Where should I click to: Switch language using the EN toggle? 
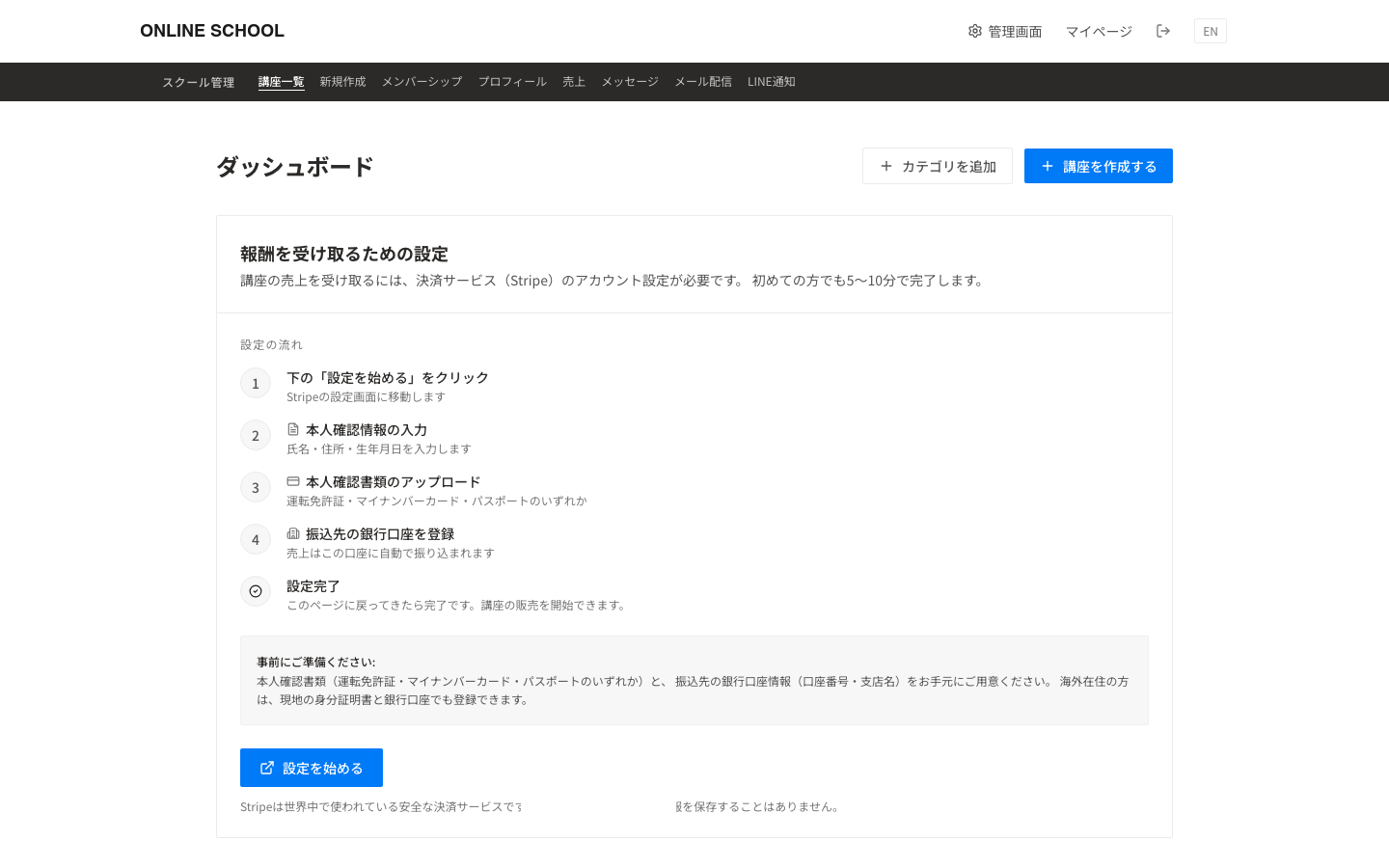click(1210, 31)
